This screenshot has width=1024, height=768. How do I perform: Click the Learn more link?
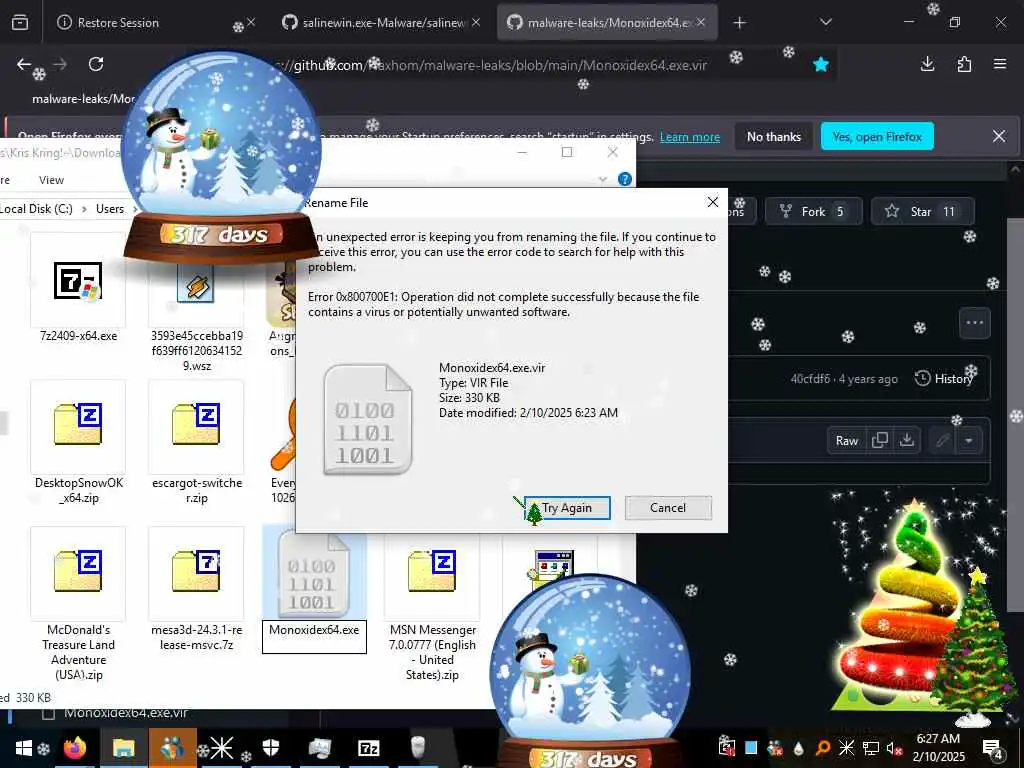point(690,137)
